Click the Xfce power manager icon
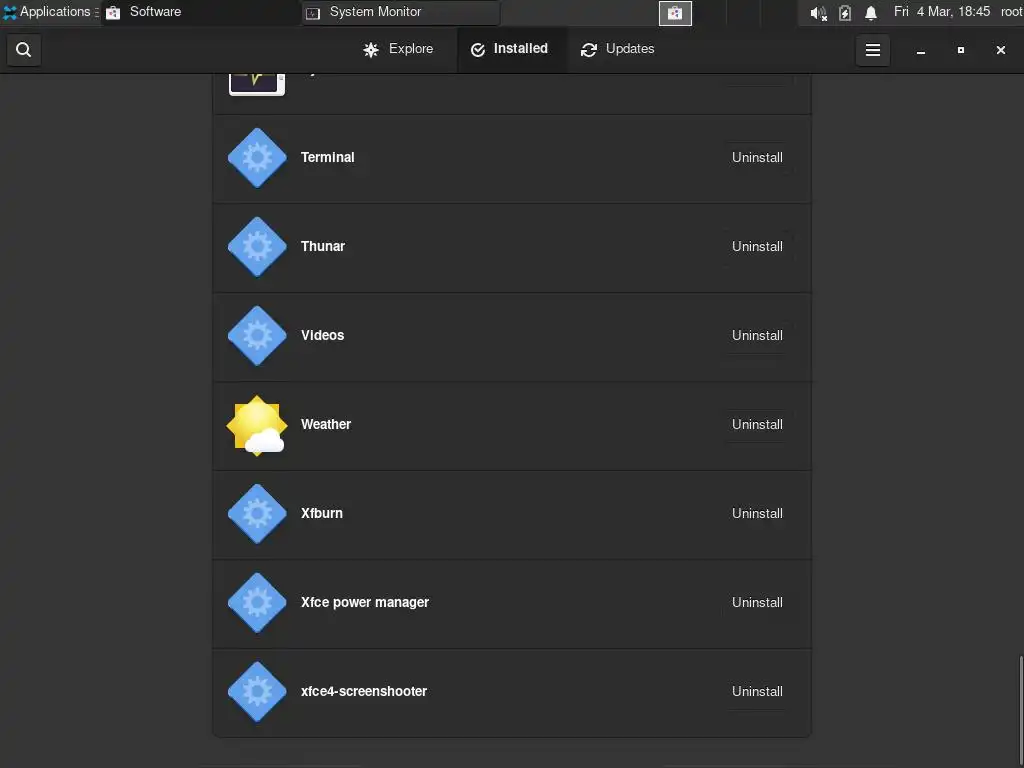This screenshot has width=1024, height=768. pos(257,602)
